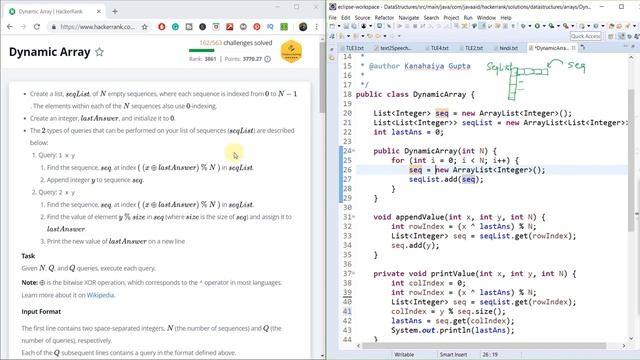Favorite the Dynamic Array challenge star
The image size is (640, 360).
(99, 52)
